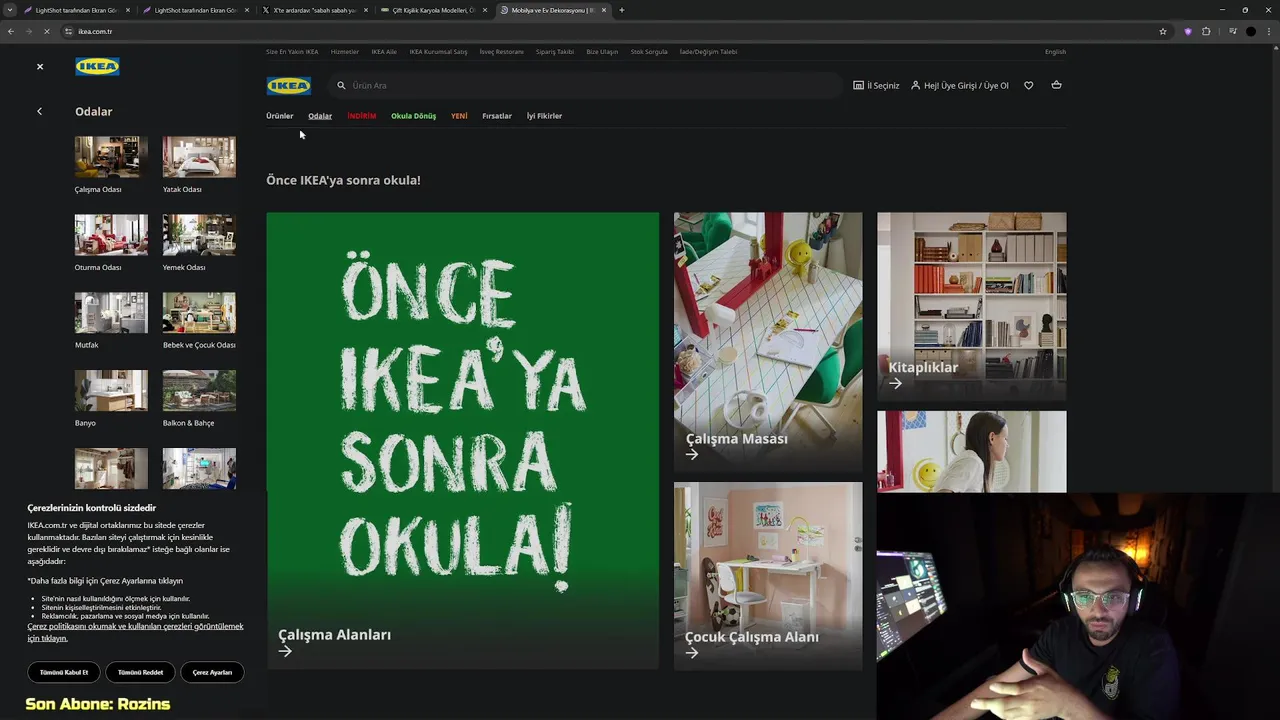Open Hej! Üye Girişi / Üye Ol
The width and height of the screenshot is (1280, 720).
point(959,85)
